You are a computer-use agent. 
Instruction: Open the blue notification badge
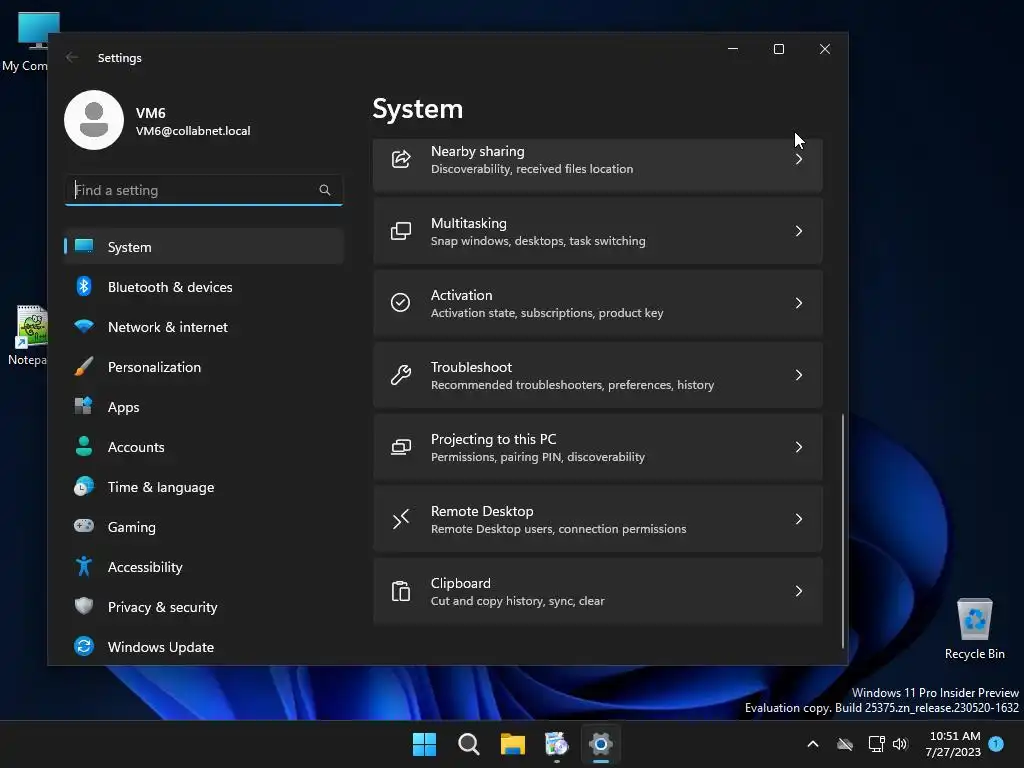point(996,743)
